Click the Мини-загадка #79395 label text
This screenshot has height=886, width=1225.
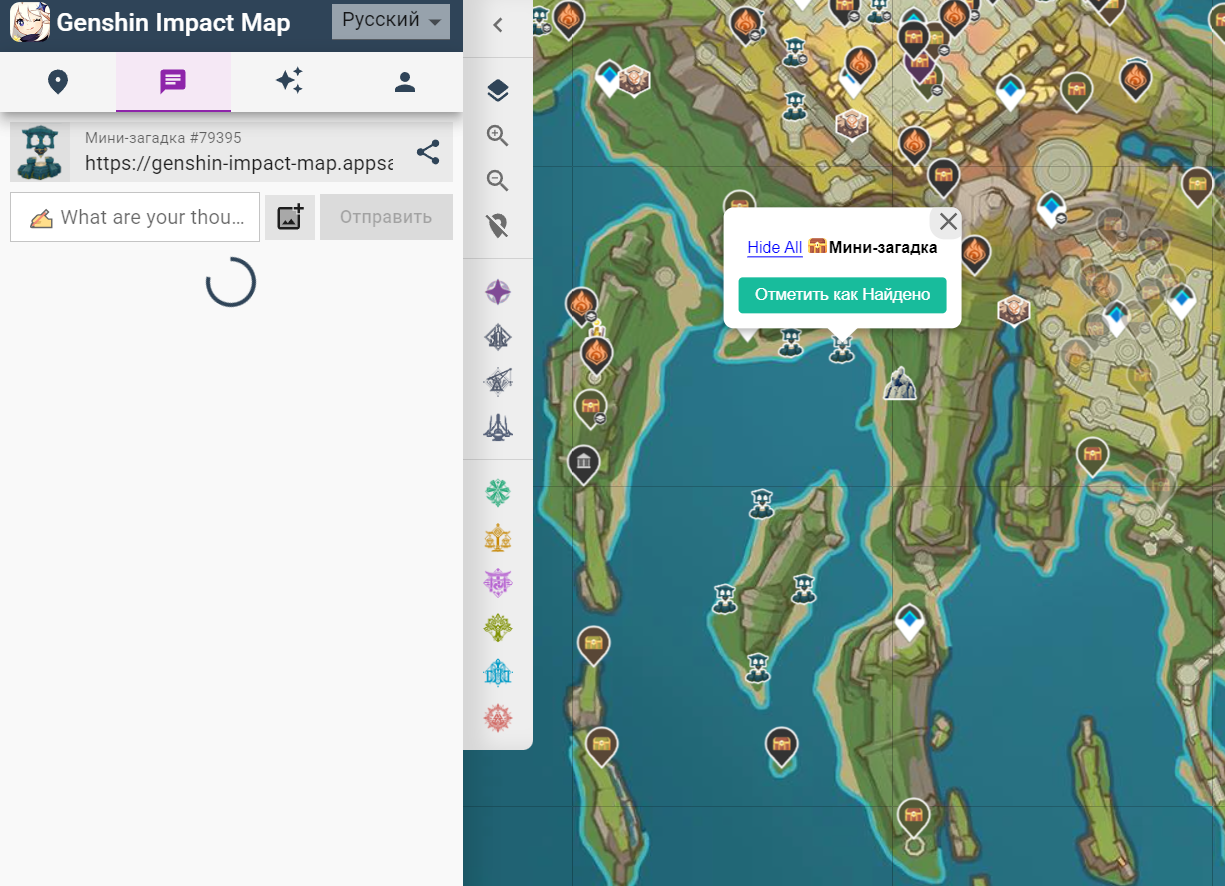point(163,137)
